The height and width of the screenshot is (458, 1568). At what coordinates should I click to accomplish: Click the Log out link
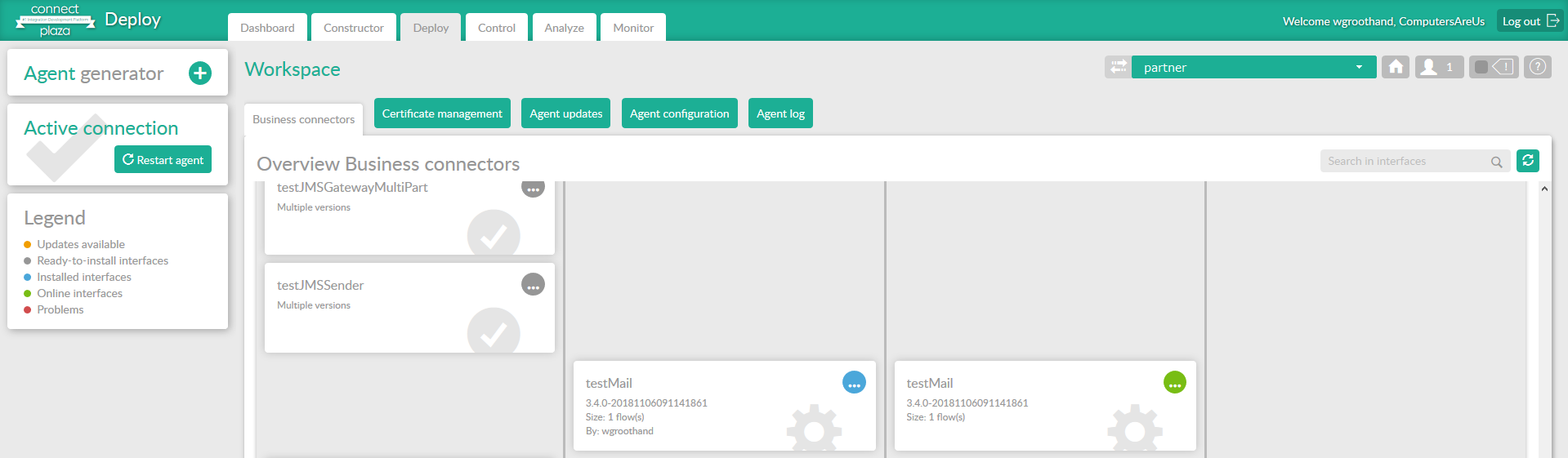click(x=1530, y=21)
